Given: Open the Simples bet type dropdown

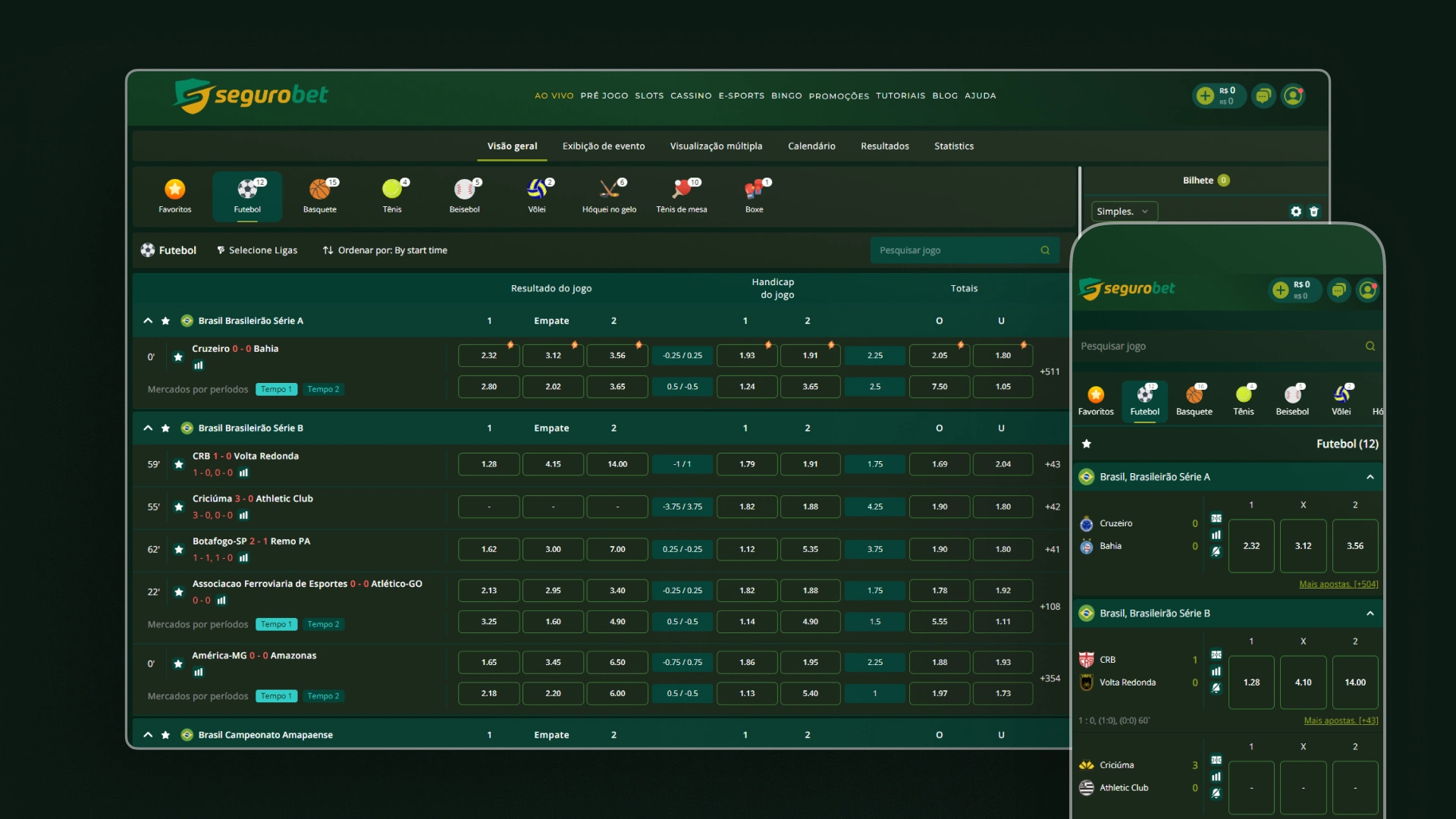Looking at the screenshot, I should [x=1124, y=212].
